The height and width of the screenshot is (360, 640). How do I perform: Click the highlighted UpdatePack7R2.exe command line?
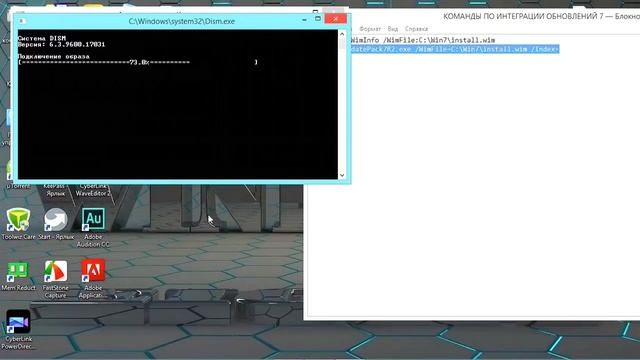(455, 49)
